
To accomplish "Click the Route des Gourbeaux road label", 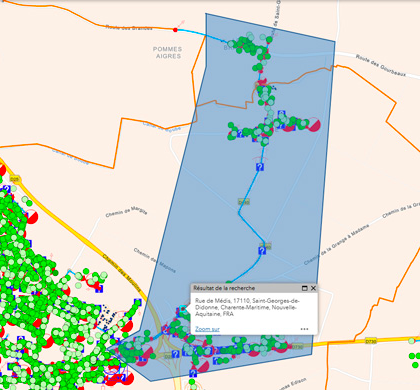I will click(x=381, y=65).
